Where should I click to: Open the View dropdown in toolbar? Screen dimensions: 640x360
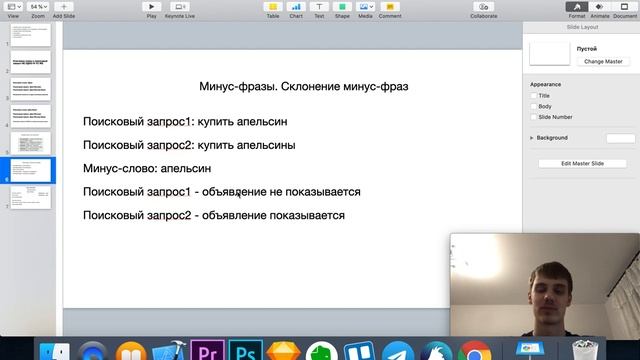click(13, 7)
